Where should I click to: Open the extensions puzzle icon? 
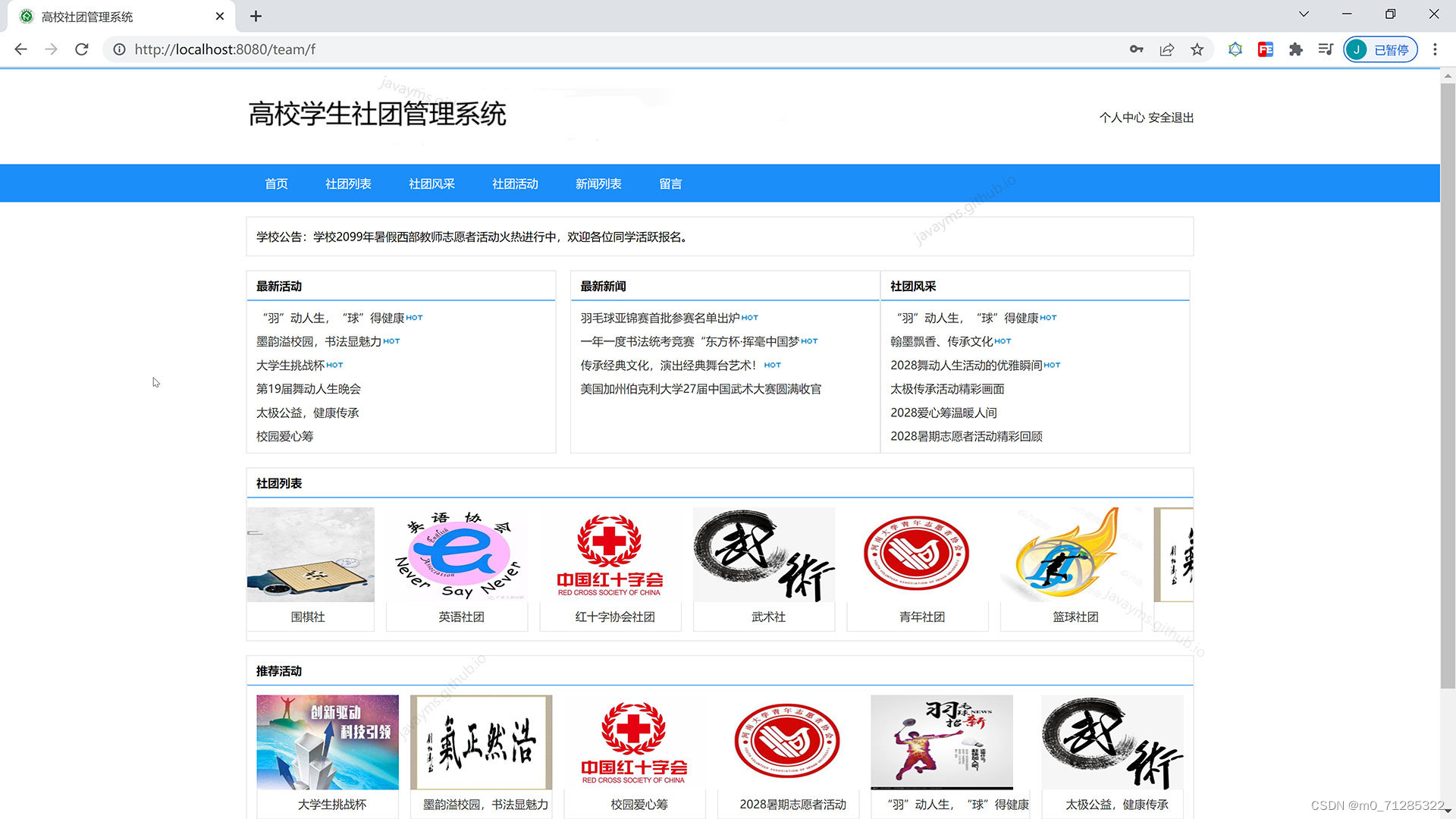(1296, 49)
